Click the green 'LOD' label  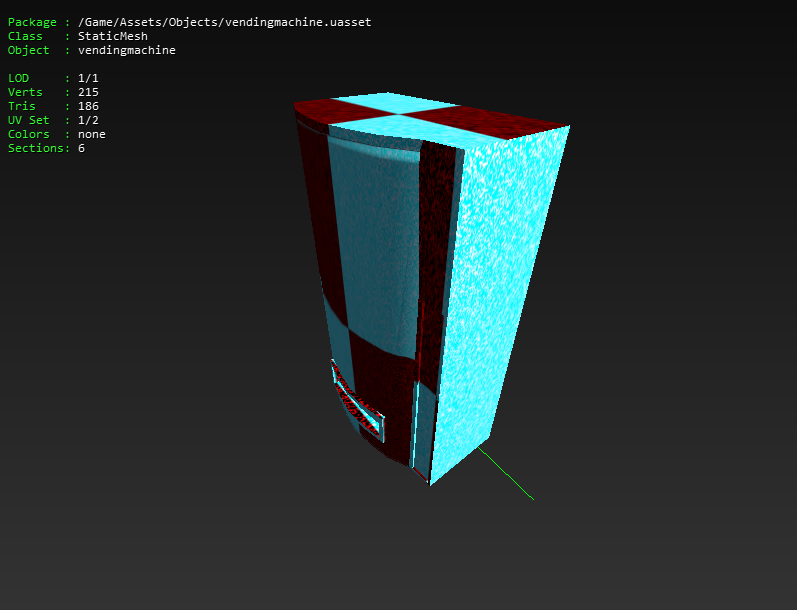point(18,78)
